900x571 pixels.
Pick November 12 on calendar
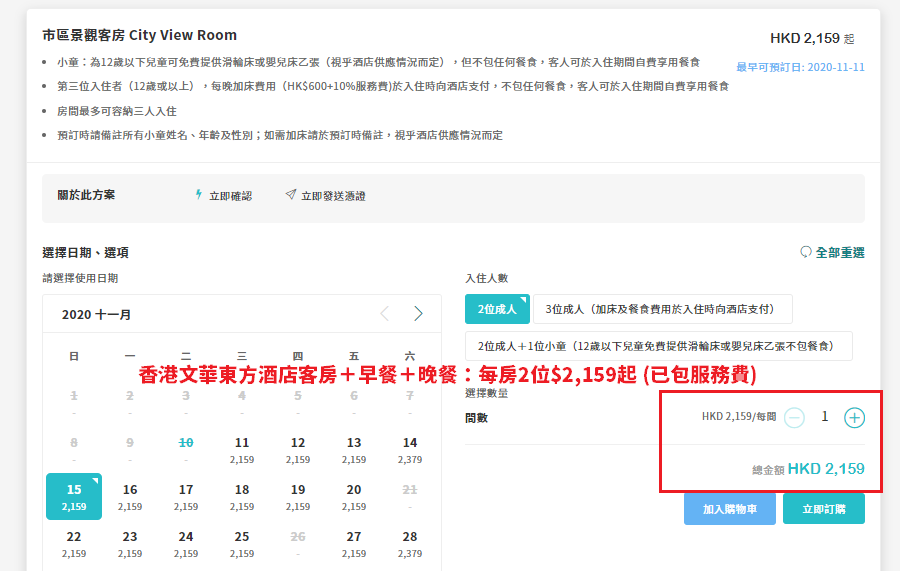[298, 450]
